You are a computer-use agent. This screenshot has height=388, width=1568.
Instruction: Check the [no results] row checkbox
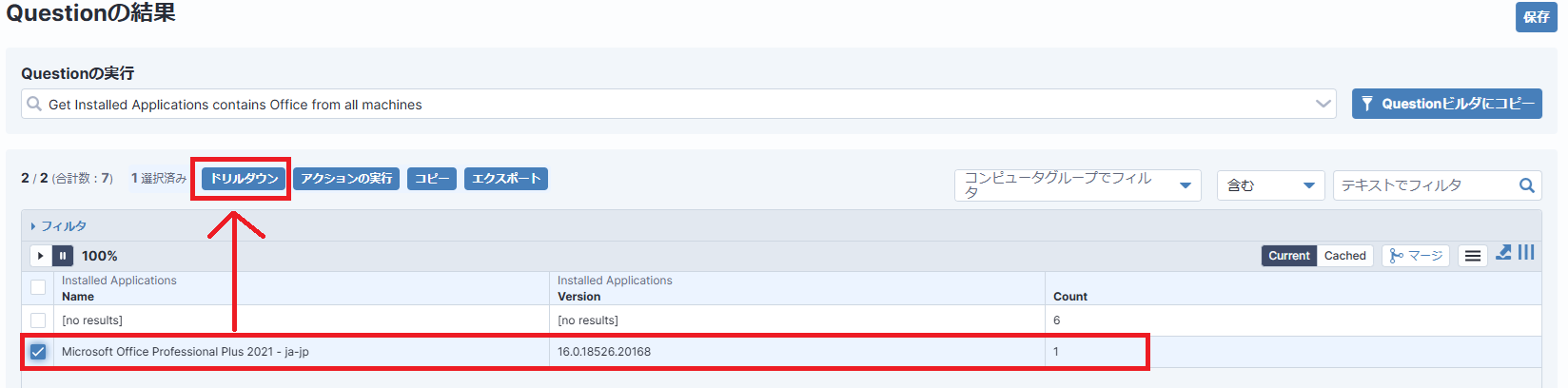(x=38, y=320)
